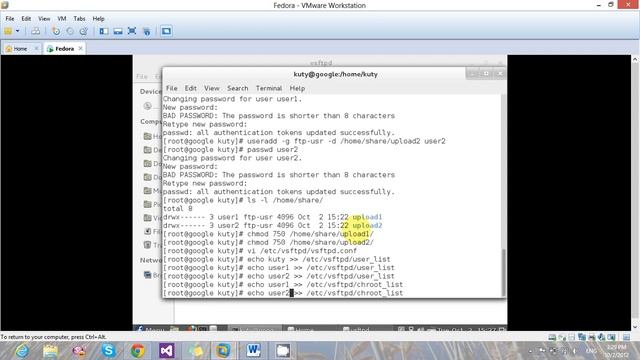This screenshot has width=640, height=360.
Task: Click 'Changing password for user user2.' line
Action: click(232, 158)
